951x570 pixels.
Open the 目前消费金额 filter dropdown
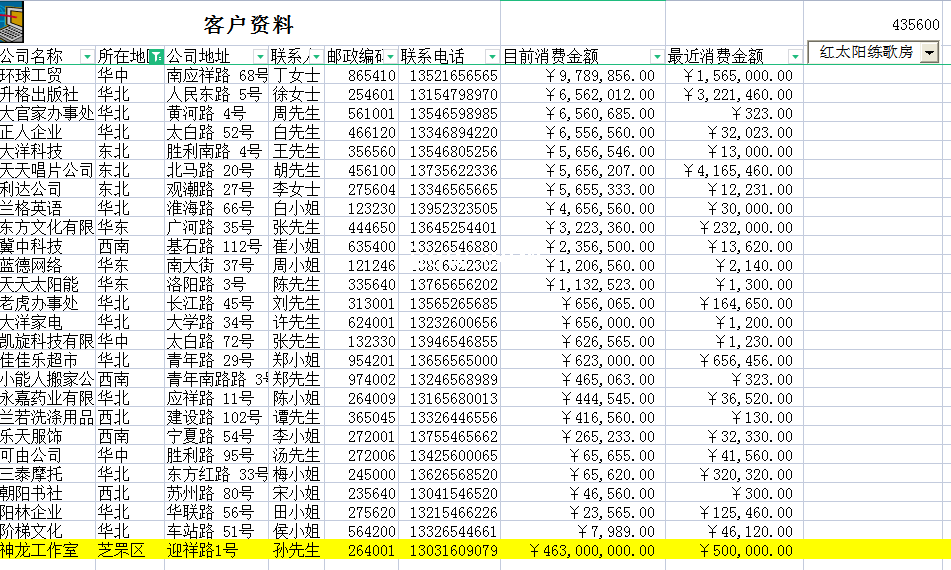tap(656, 57)
